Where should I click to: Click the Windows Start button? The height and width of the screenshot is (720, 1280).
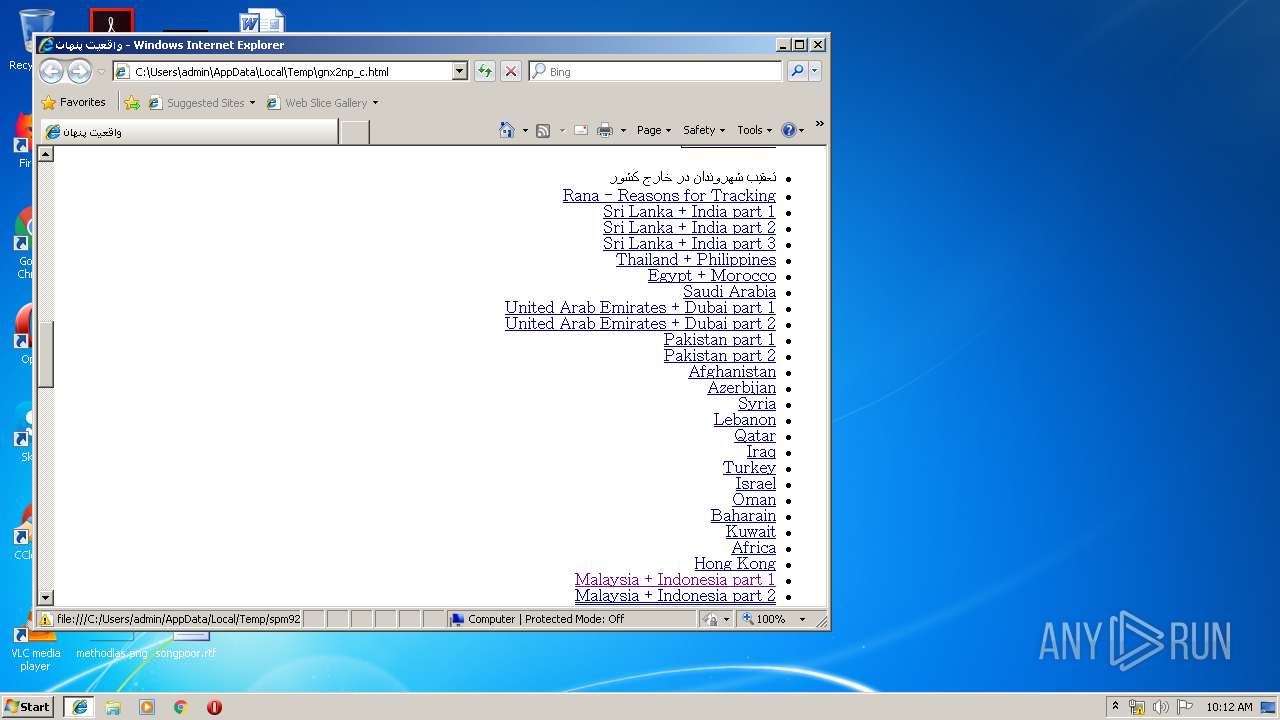click(x=28, y=707)
